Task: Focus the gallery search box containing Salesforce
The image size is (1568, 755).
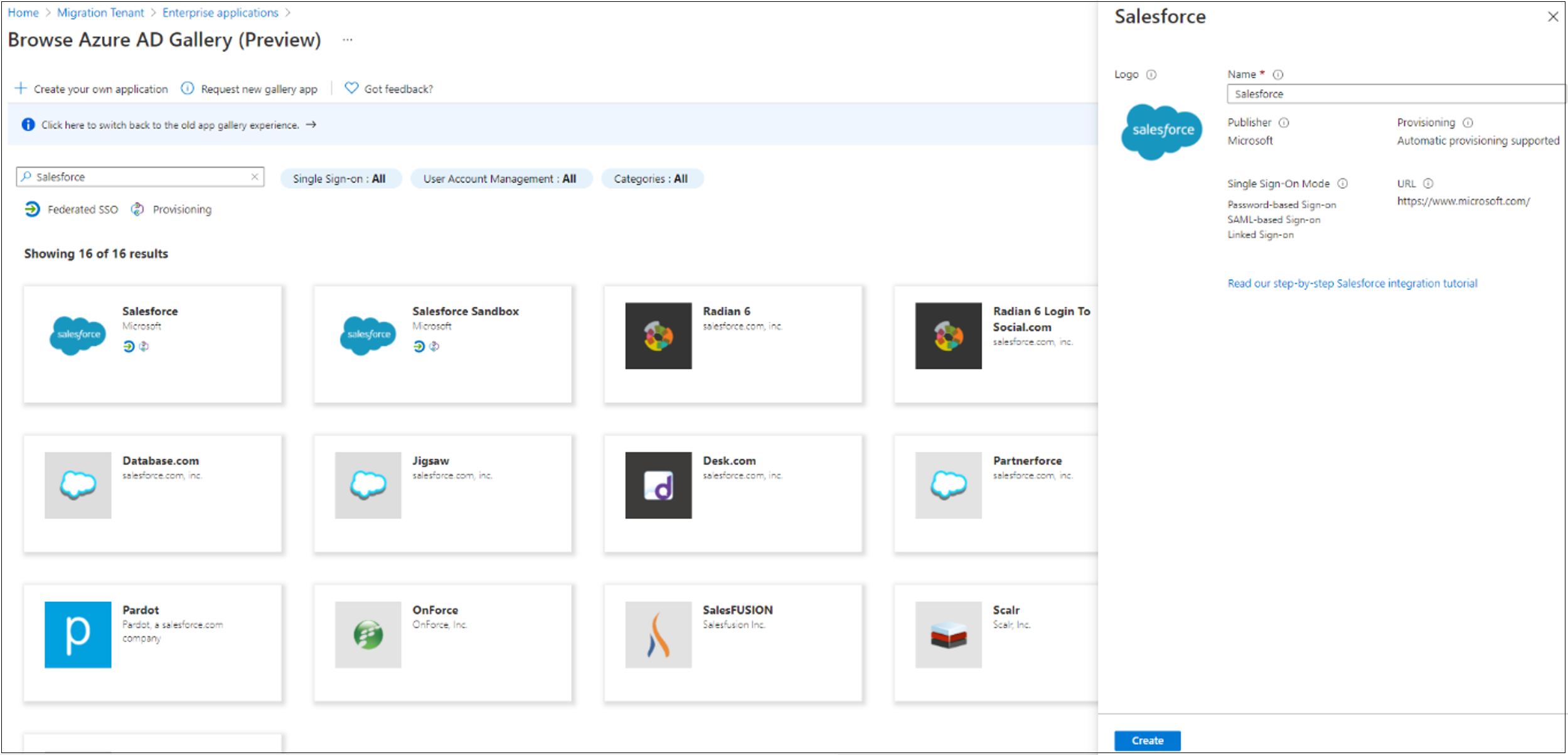Action: pyautogui.click(x=141, y=177)
